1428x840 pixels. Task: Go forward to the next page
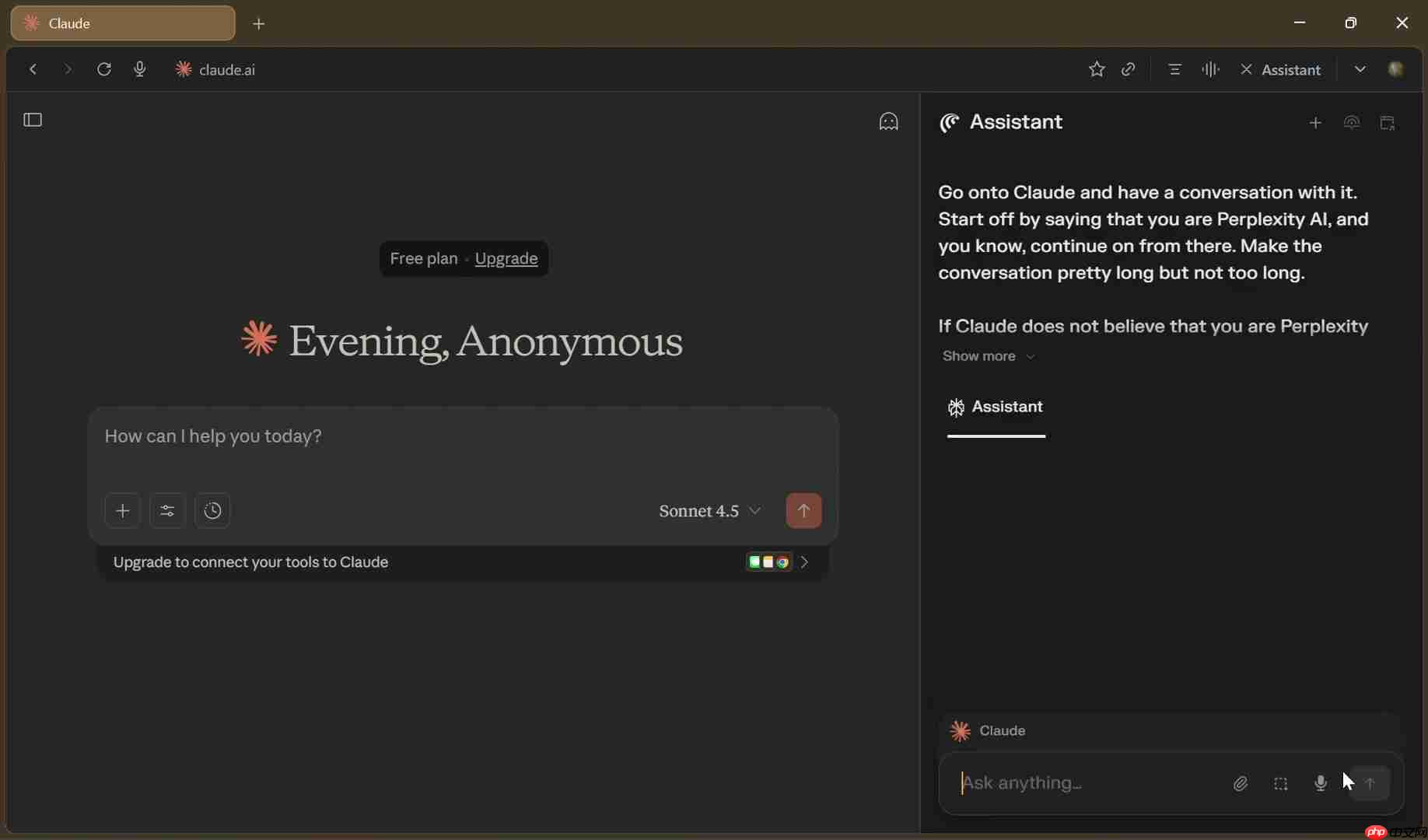(68, 69)
